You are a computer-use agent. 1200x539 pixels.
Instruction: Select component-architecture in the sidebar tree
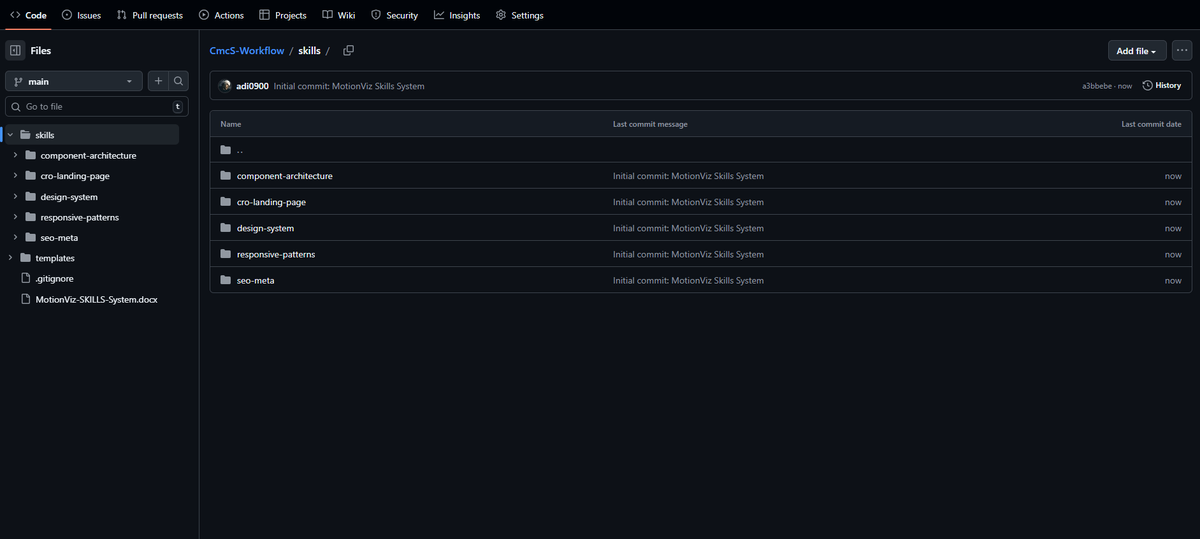[x=88, y=155]
